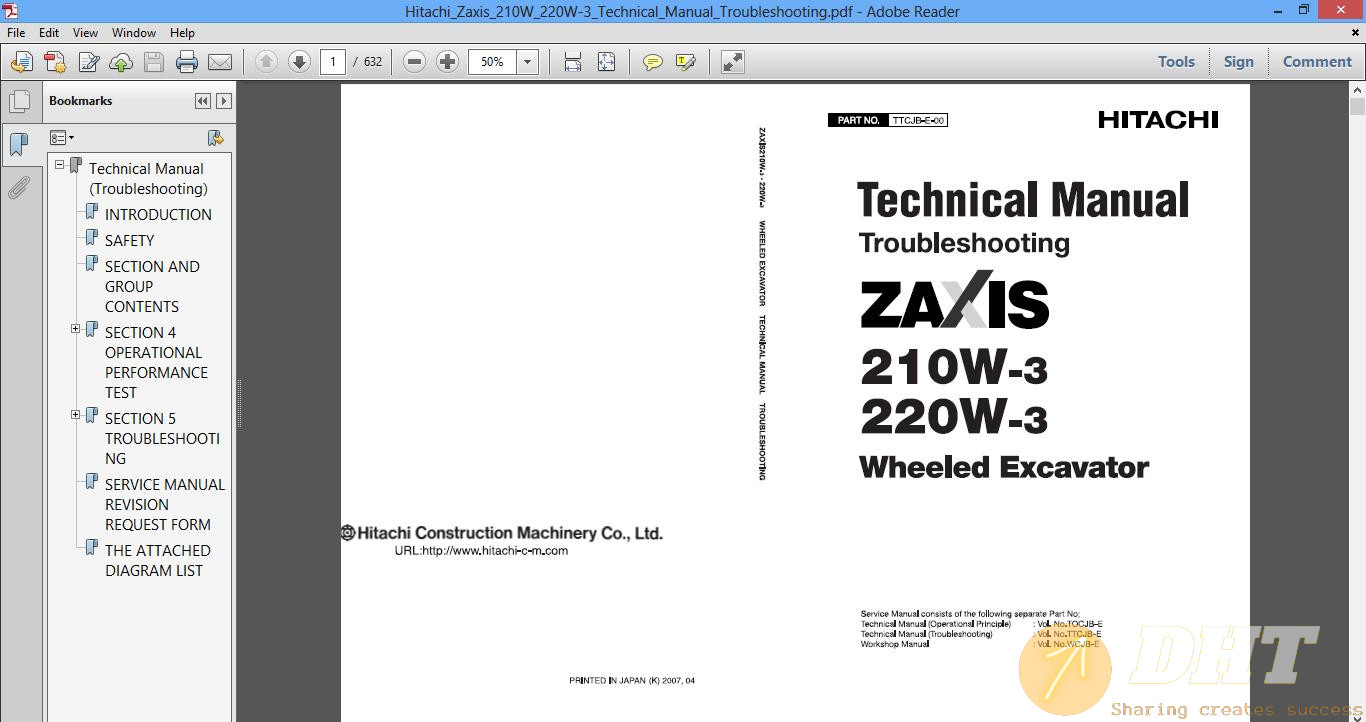Click the Convert file to PDF icon
This screenshot has width=1366, height=722.
point(54,62)
